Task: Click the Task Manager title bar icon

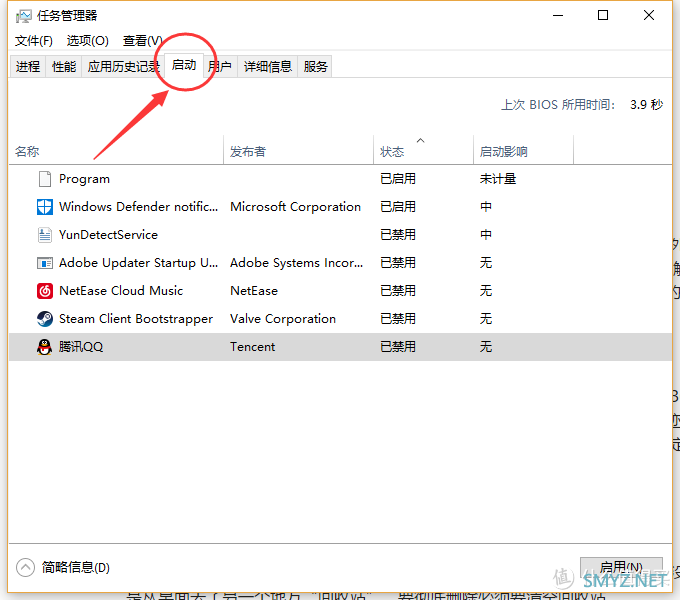Action: coord(23,16)
